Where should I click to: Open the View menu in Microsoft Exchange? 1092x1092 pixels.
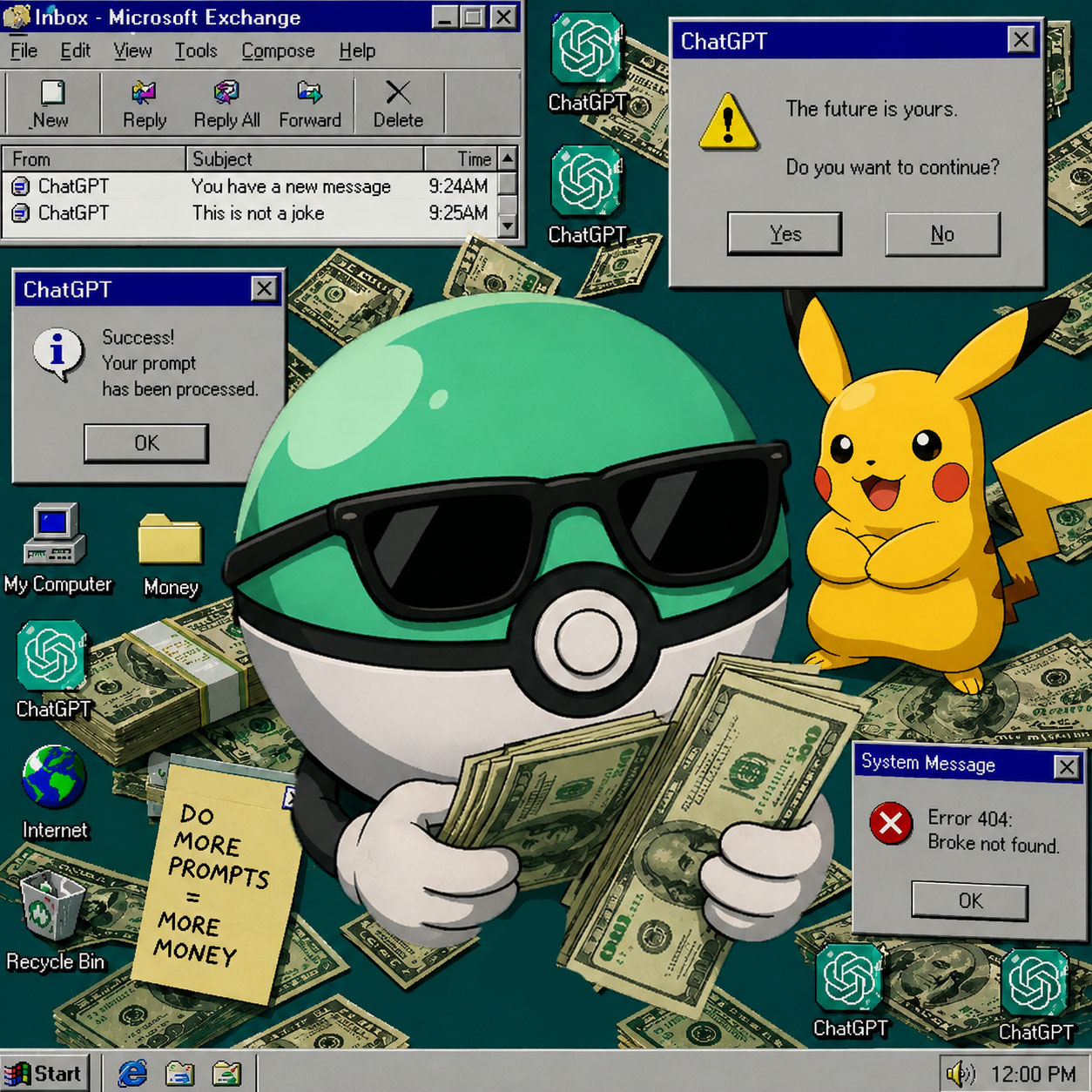coord(132,51)
